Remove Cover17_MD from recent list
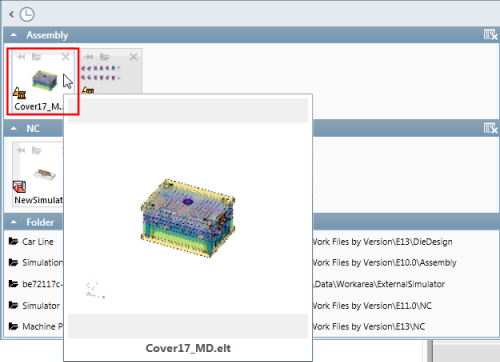Viewport: 500px width, 362px height. tap(66, 57)
